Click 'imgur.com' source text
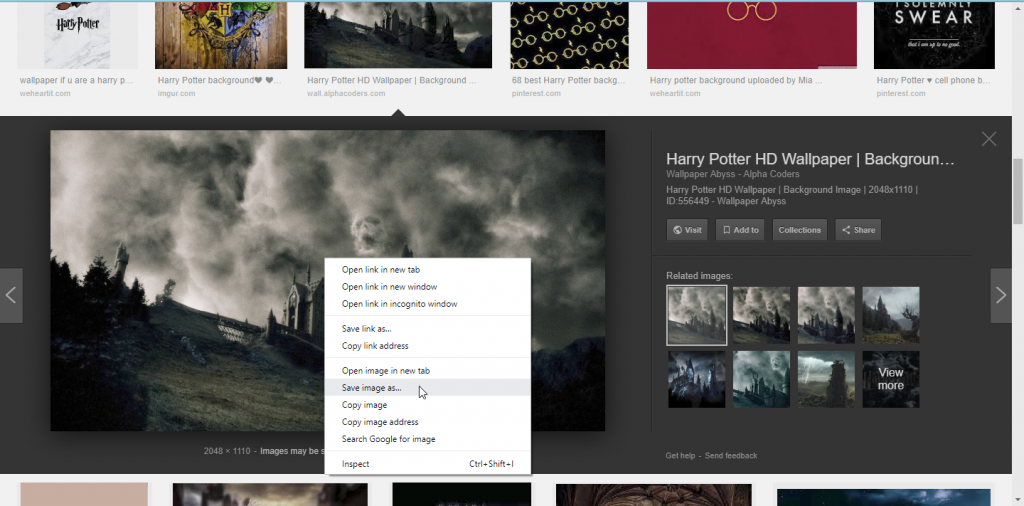Image resolution: width=1024 pixels, height=506 pixels. [x=176, y=93]
